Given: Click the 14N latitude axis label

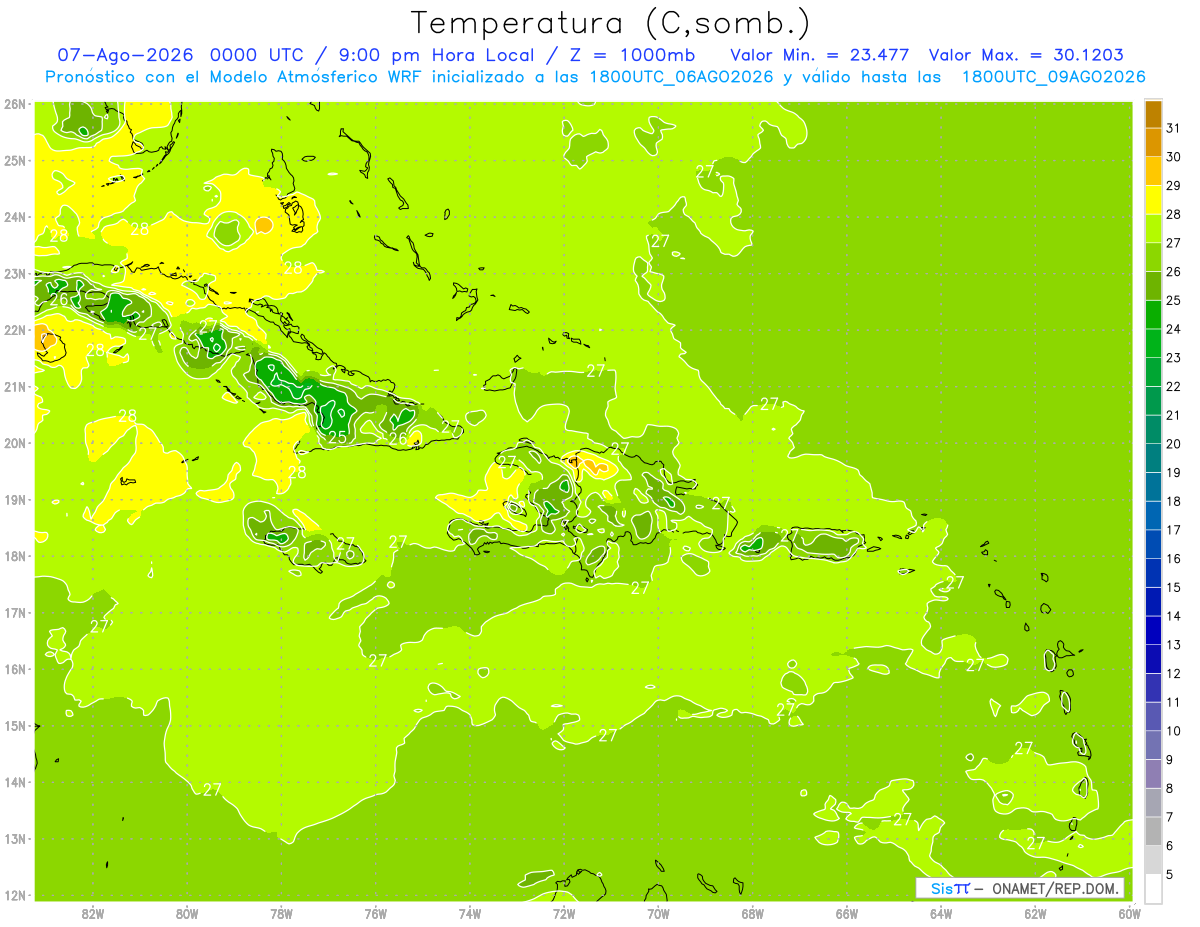Looking at the screenshot, I should click(x=15, y=782).
